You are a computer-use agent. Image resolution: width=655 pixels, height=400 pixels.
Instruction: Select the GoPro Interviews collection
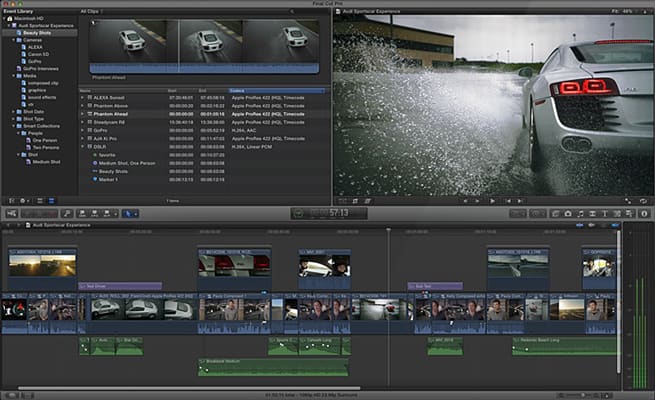pos(41,69)
